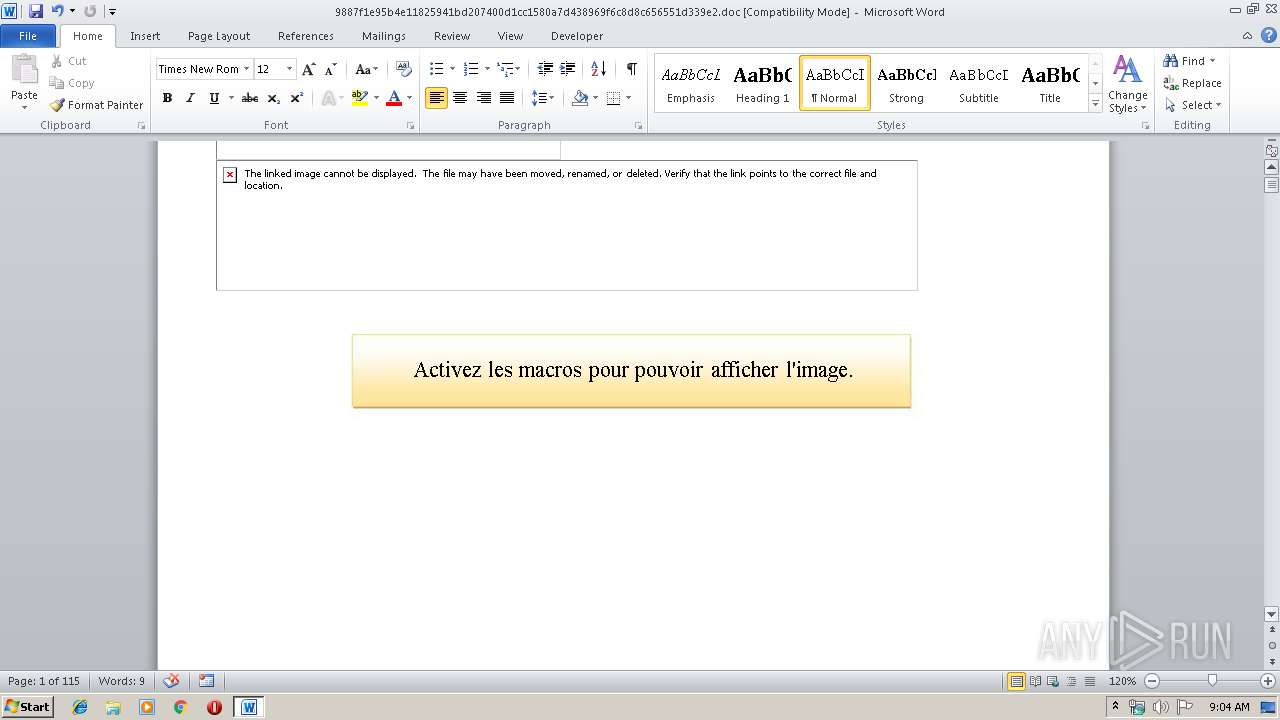Image resolution: width=1280 pixels, height=720 pixels.
Task: Toggle Bold formatting
Action: click(x=167, y=98)
